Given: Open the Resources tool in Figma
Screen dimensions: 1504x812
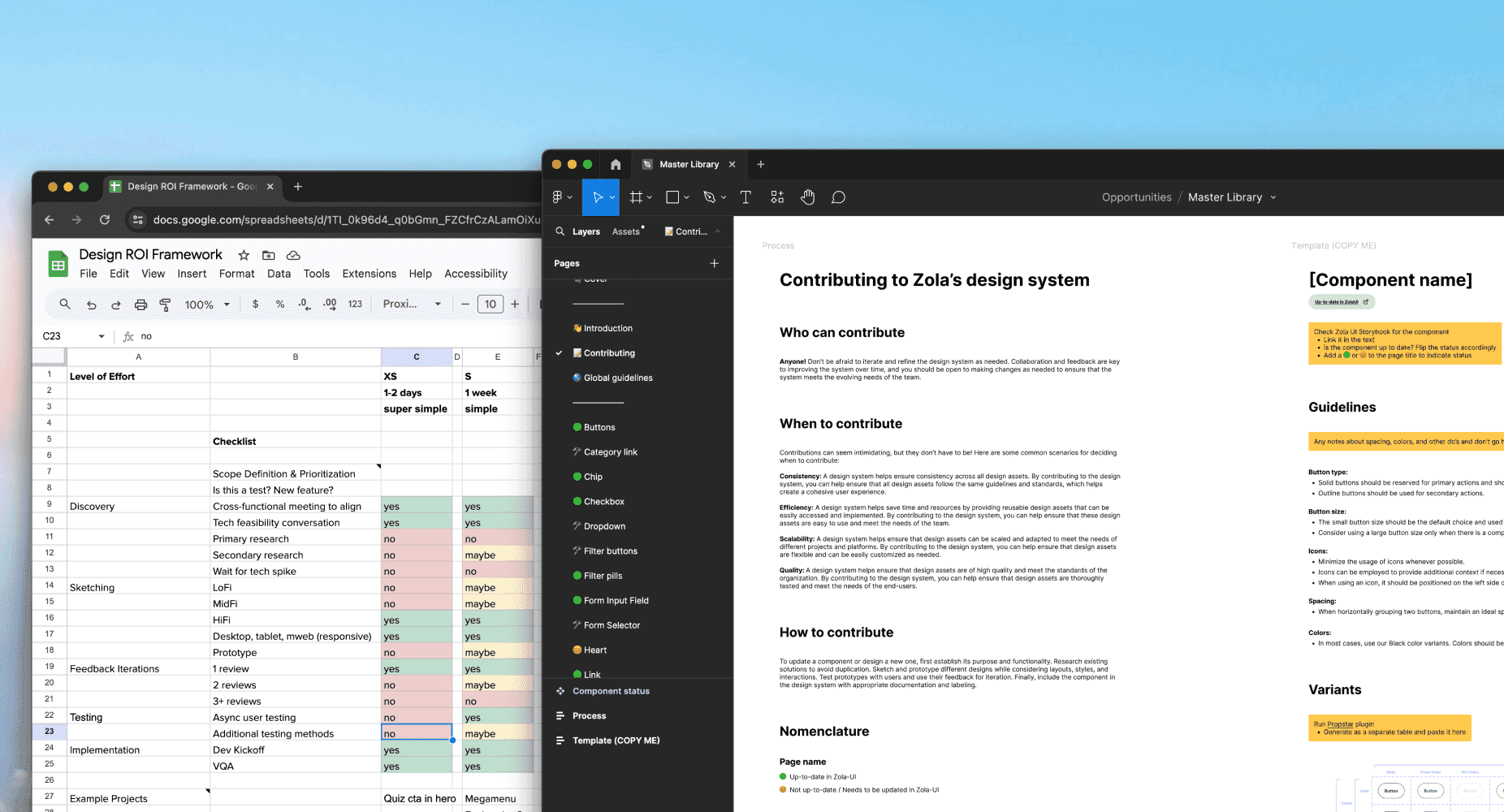Looking at the screenshot, I should click(777, 197).
